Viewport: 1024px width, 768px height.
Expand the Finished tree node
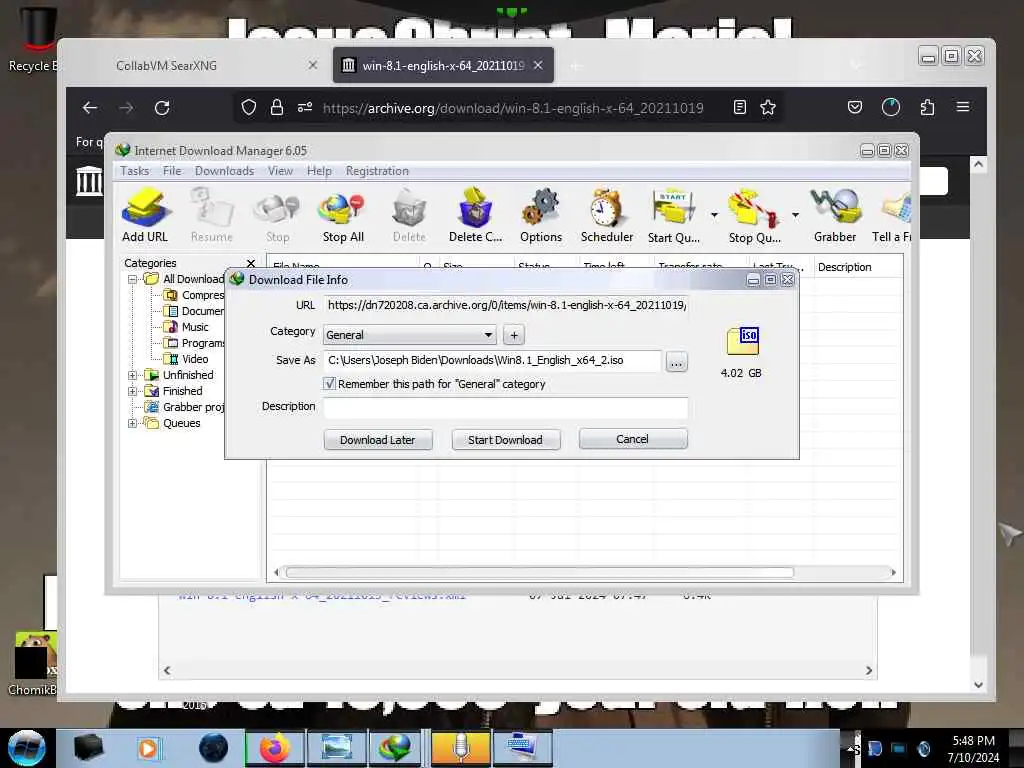(133, 391)
